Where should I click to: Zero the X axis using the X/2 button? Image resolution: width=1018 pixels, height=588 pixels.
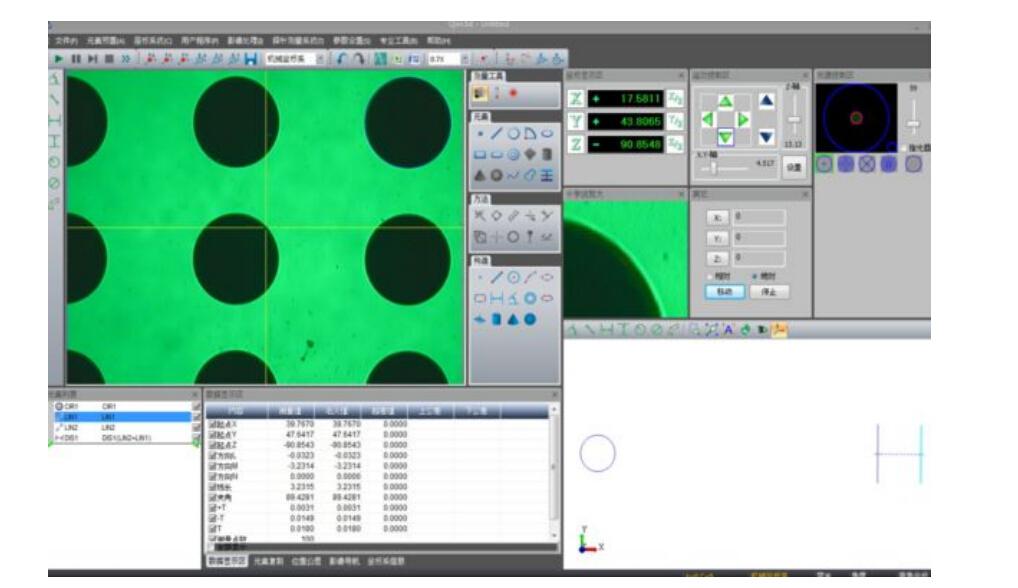[x=676, y=98]
